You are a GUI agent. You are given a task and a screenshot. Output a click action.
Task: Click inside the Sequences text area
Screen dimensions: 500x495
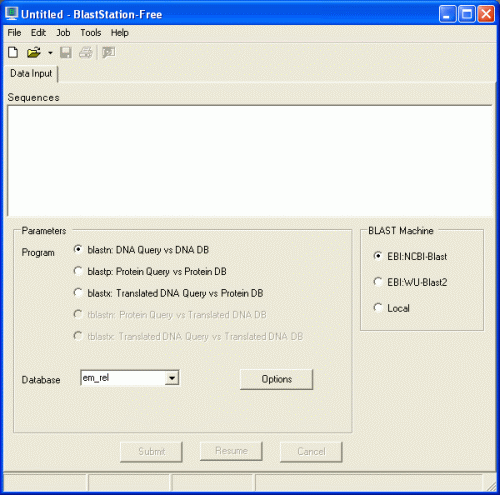pos(250,161)
